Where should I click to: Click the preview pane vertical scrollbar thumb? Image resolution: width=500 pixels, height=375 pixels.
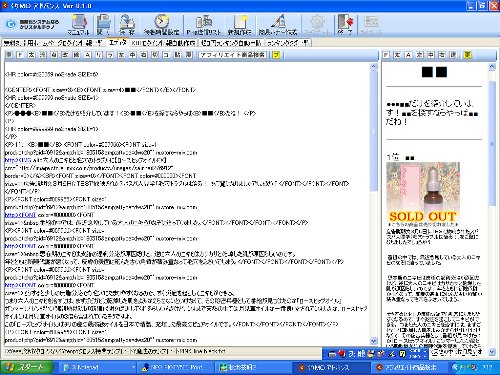click(492, 143)
